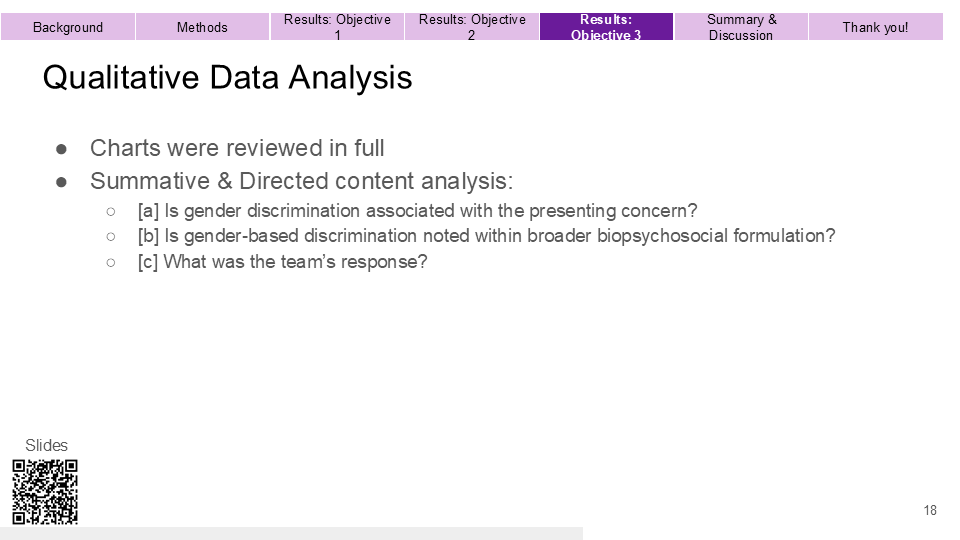This screenshot has height=540, width=960.
Task: Click the hollow bullet marker before [c]
Action: [111, 263]
